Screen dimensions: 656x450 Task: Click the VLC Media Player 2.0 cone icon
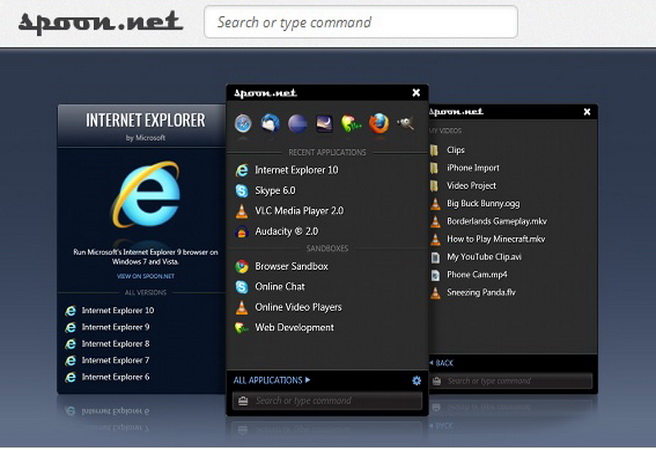(242, 211)
